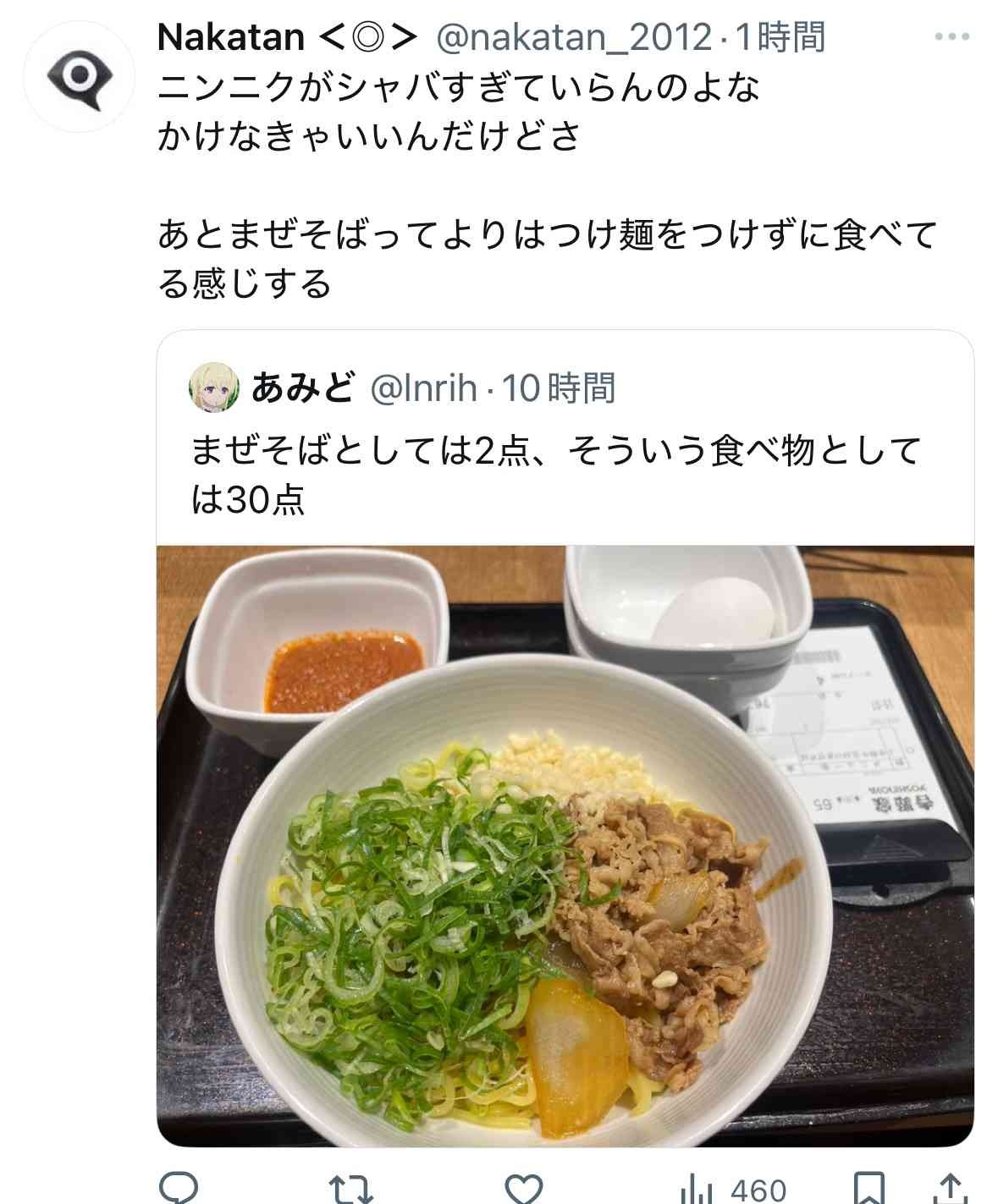
Task: Tap the second paragraph あとまぜそばって text
Action: click(x=547, y=259)
